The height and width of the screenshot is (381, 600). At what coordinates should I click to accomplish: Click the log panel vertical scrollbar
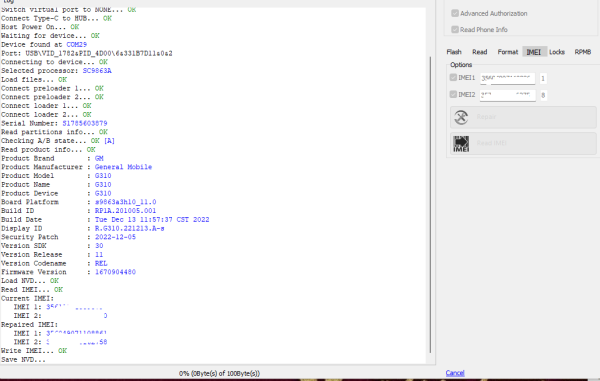click(x=430, y=205)
